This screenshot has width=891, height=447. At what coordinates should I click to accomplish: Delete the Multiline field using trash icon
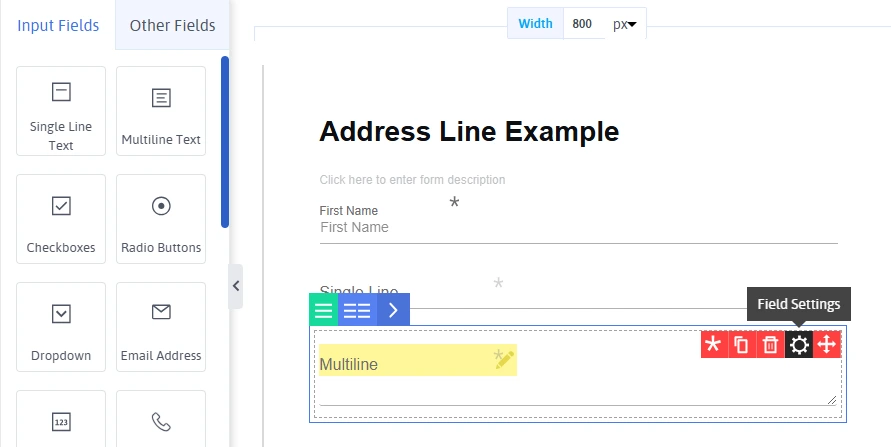point(770,345)
